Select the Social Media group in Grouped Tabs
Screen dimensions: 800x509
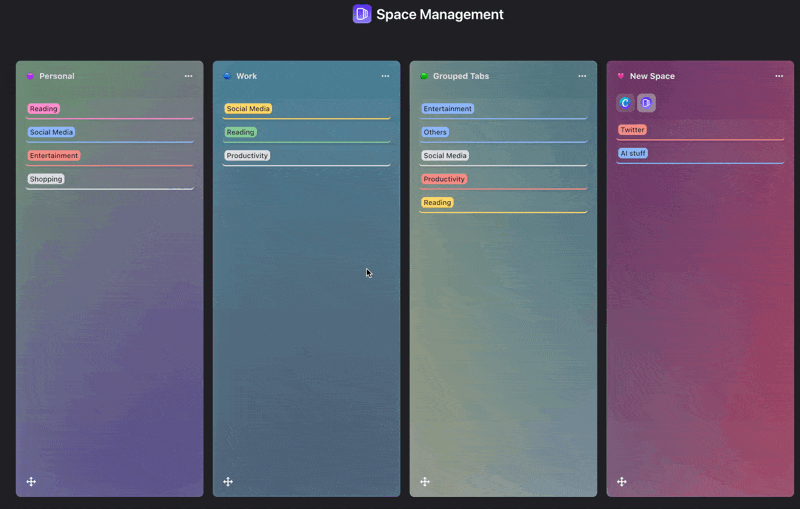(445, 156)
